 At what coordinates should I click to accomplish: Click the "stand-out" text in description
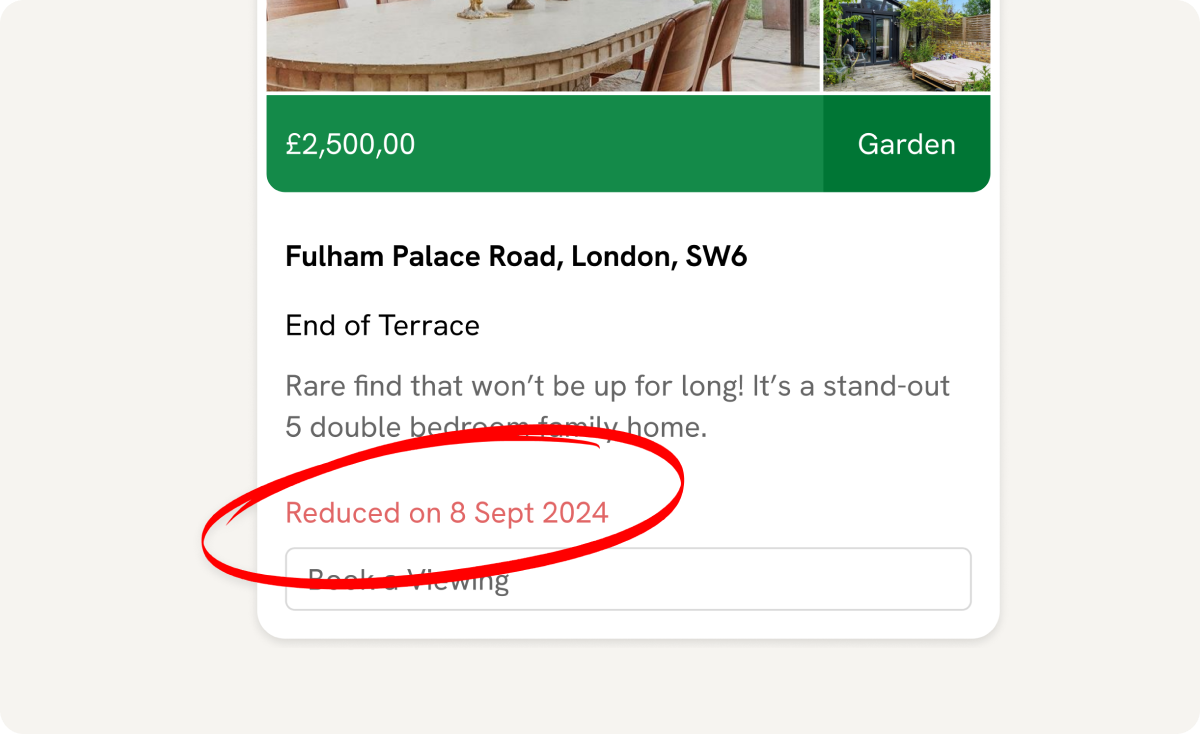(x=886, y=386)
